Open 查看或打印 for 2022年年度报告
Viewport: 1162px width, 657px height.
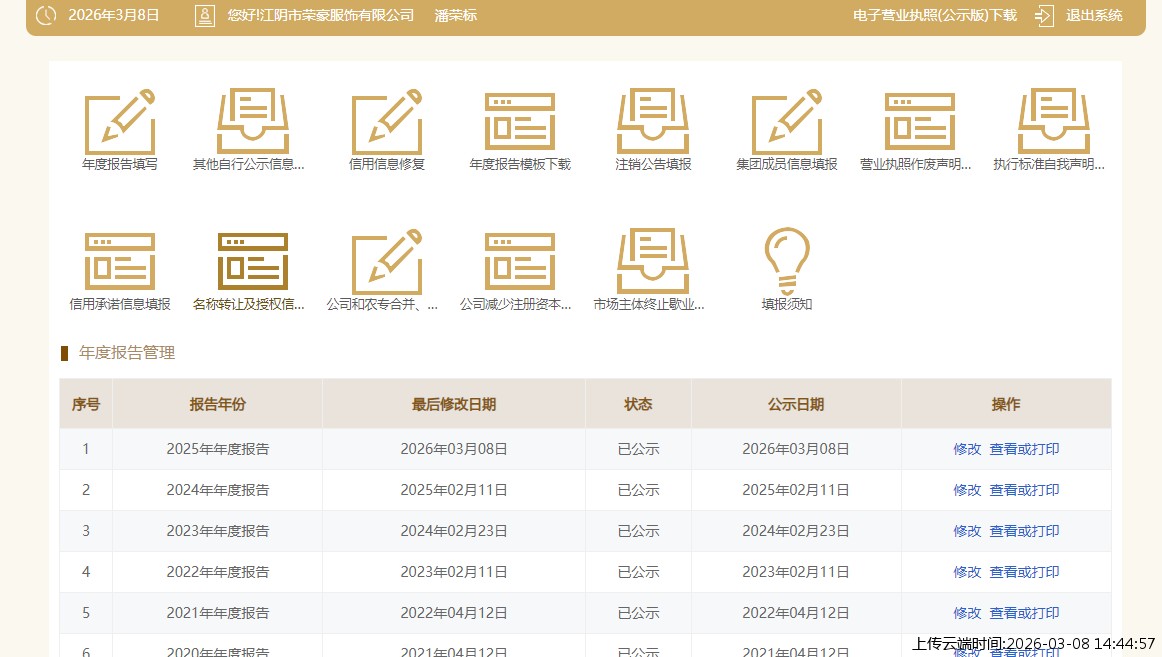coord(1024,572)
